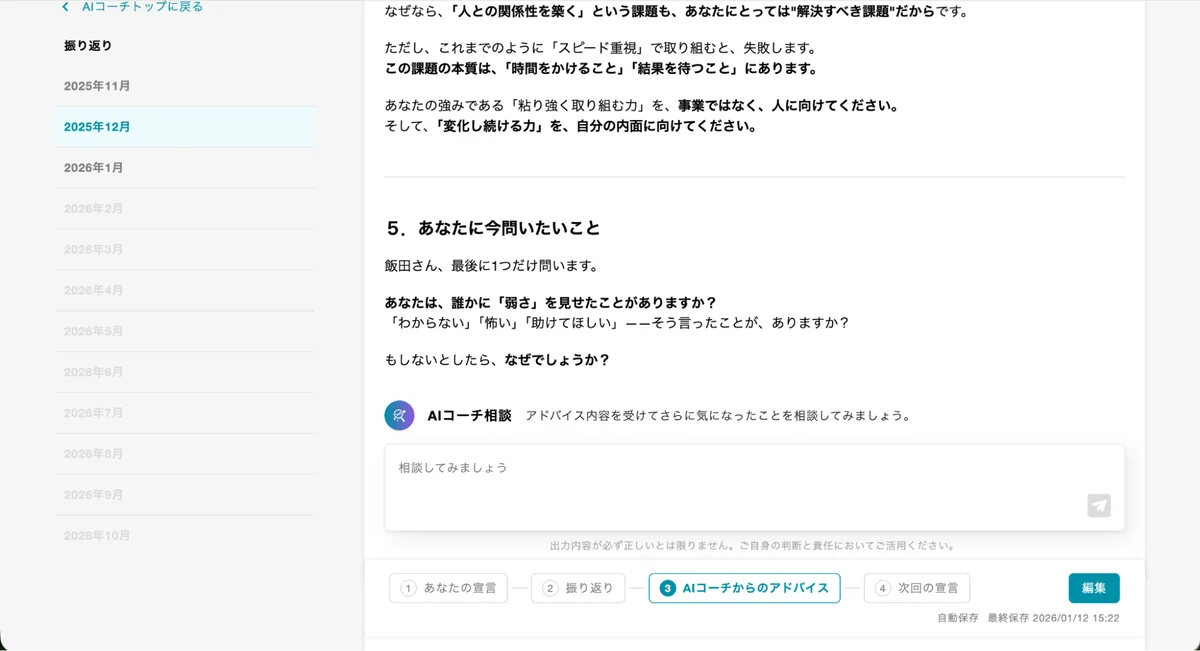This screenshot has width=1200, height=651.
Task: Click the paper plane send icon
Action: pos(1098,506)
